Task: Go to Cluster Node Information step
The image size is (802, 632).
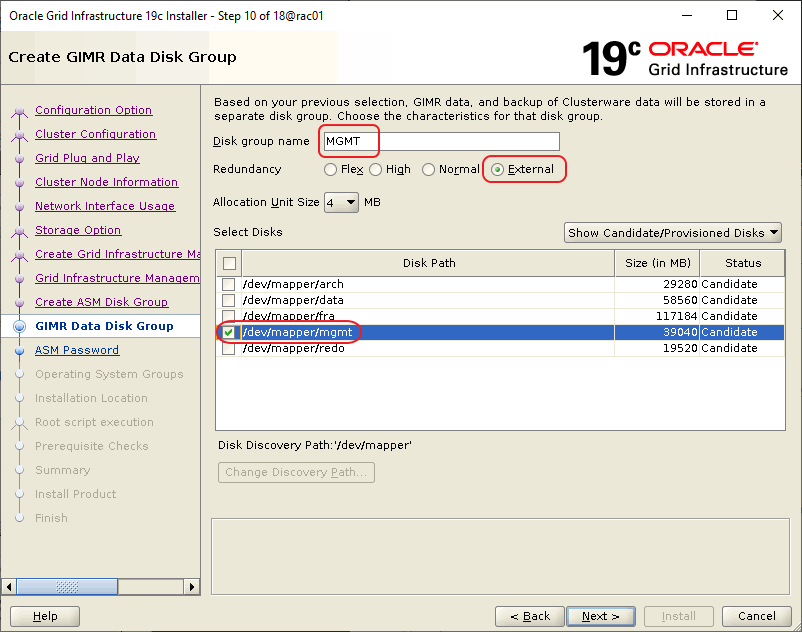Action: tap(106, 182)
